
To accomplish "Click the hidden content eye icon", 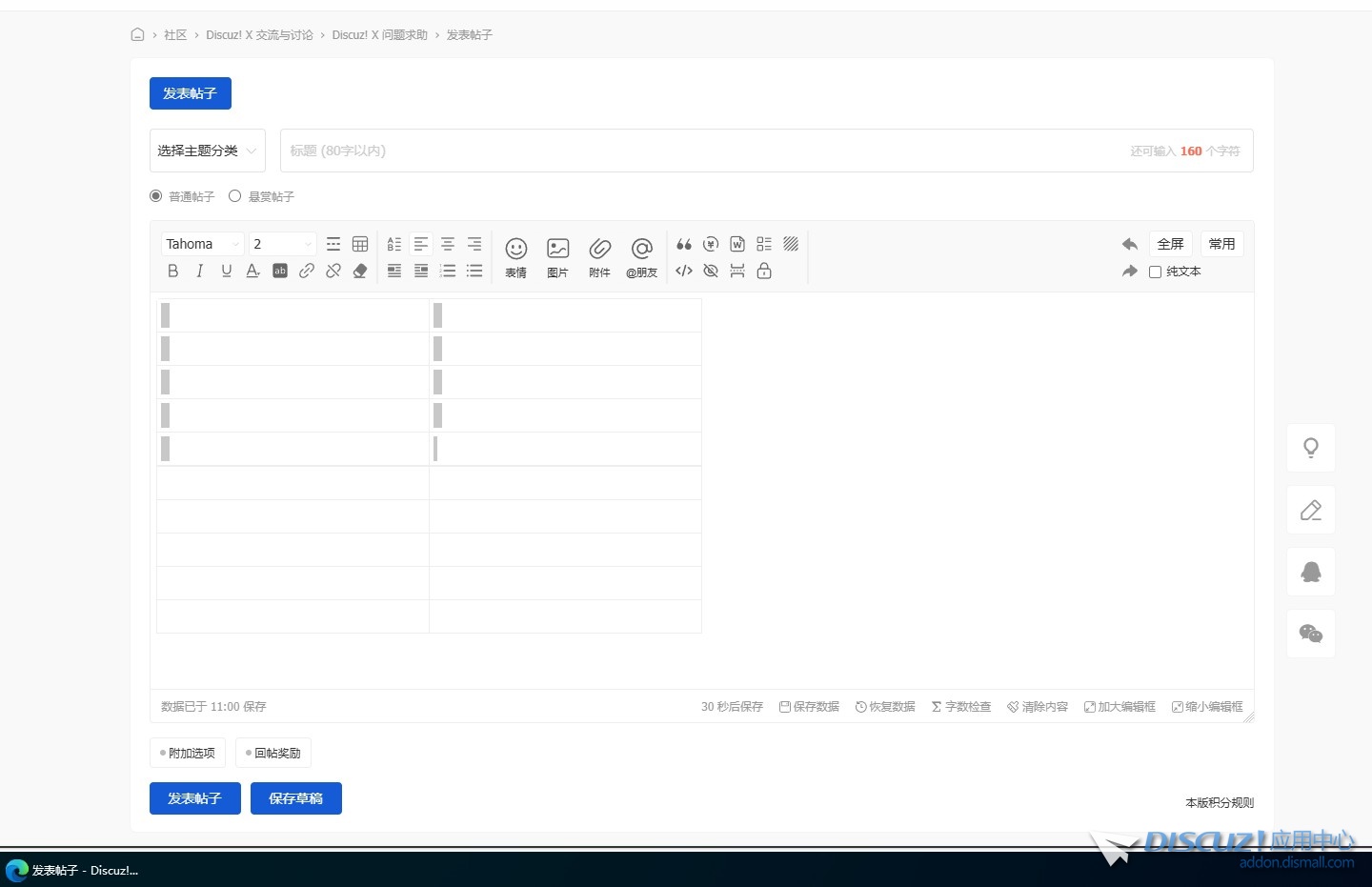I will pyautogui.click(x=710, y=271).
